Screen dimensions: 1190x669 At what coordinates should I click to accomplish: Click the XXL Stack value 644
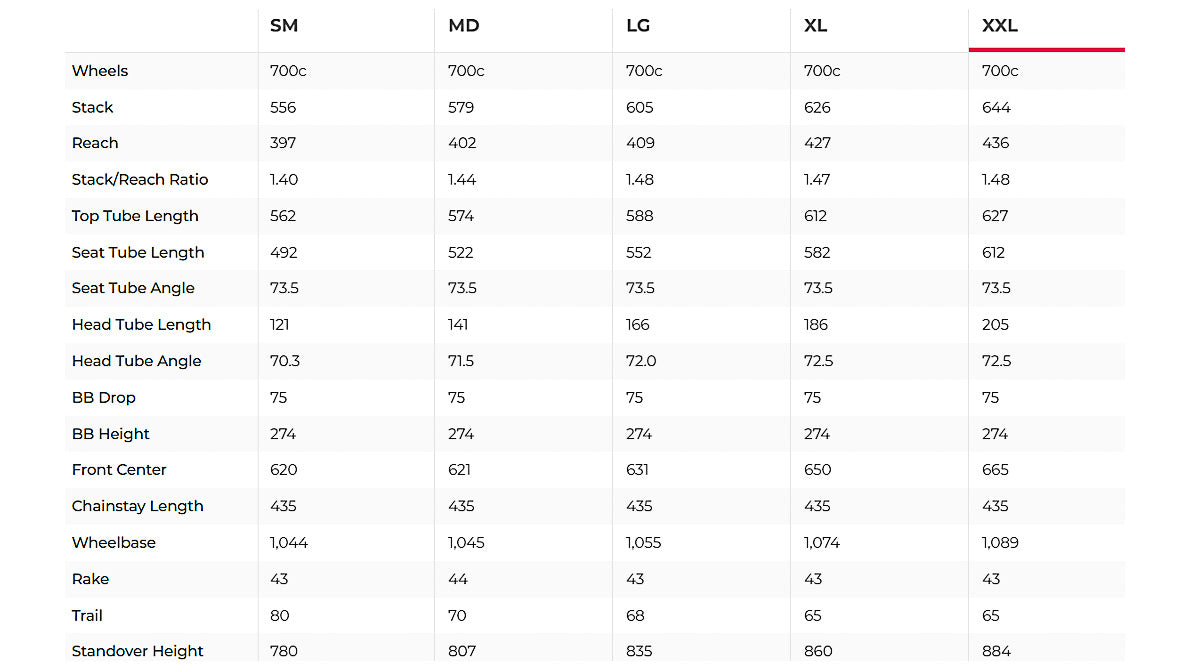(997, 107)
